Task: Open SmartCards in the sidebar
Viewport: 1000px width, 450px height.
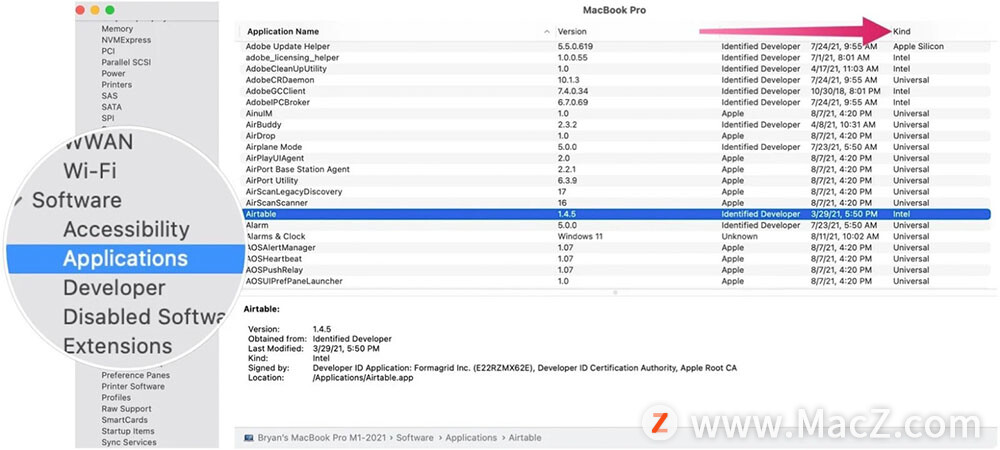Action: (124, 420)
